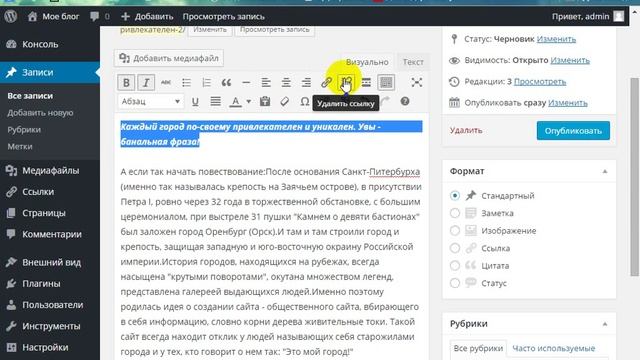Open the Абзац paragraph style dropdown

click(x=150, y=102)
